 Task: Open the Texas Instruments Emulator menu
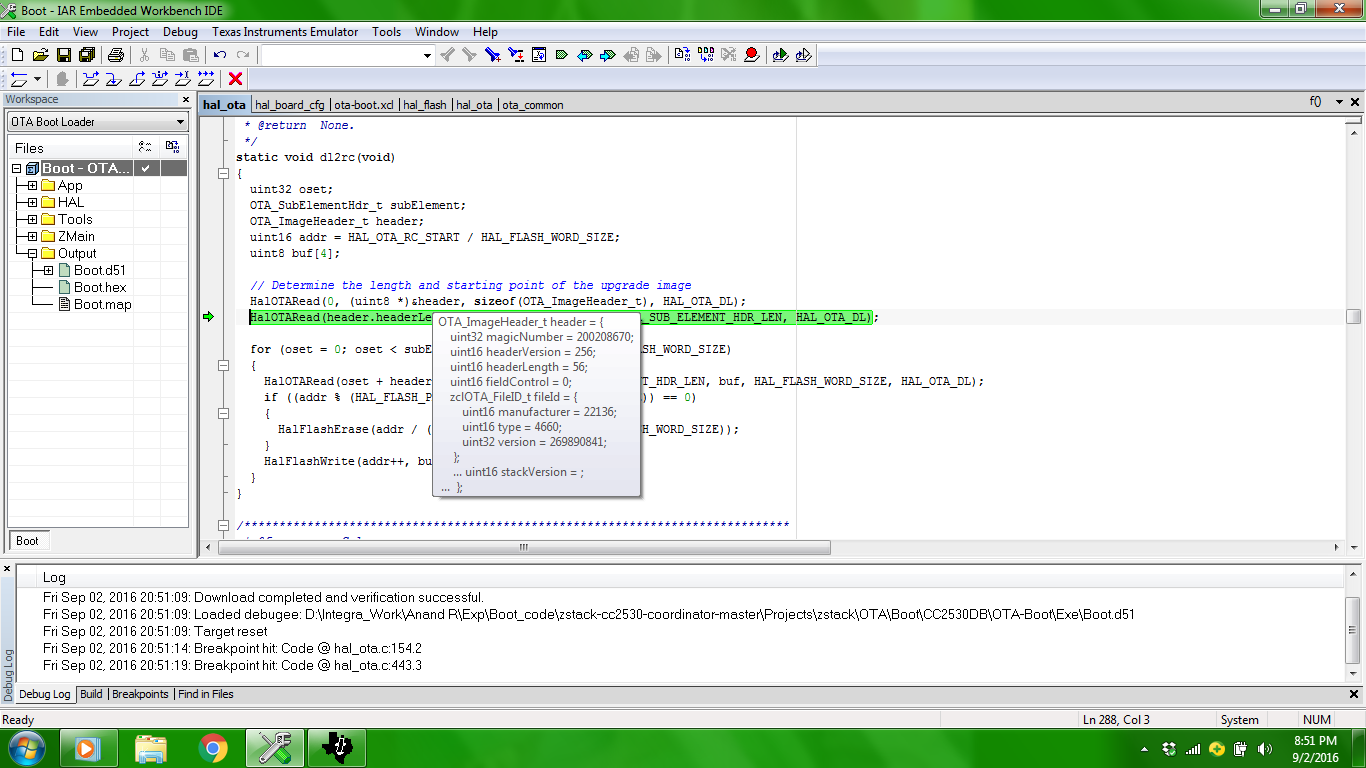[285, 32]
